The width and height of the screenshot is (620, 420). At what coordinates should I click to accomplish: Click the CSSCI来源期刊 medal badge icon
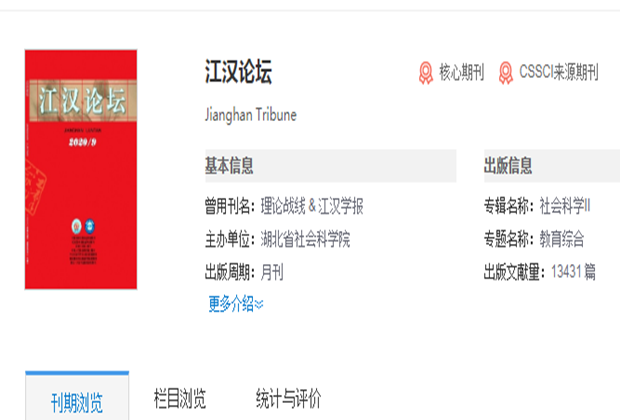click(506, 73)
